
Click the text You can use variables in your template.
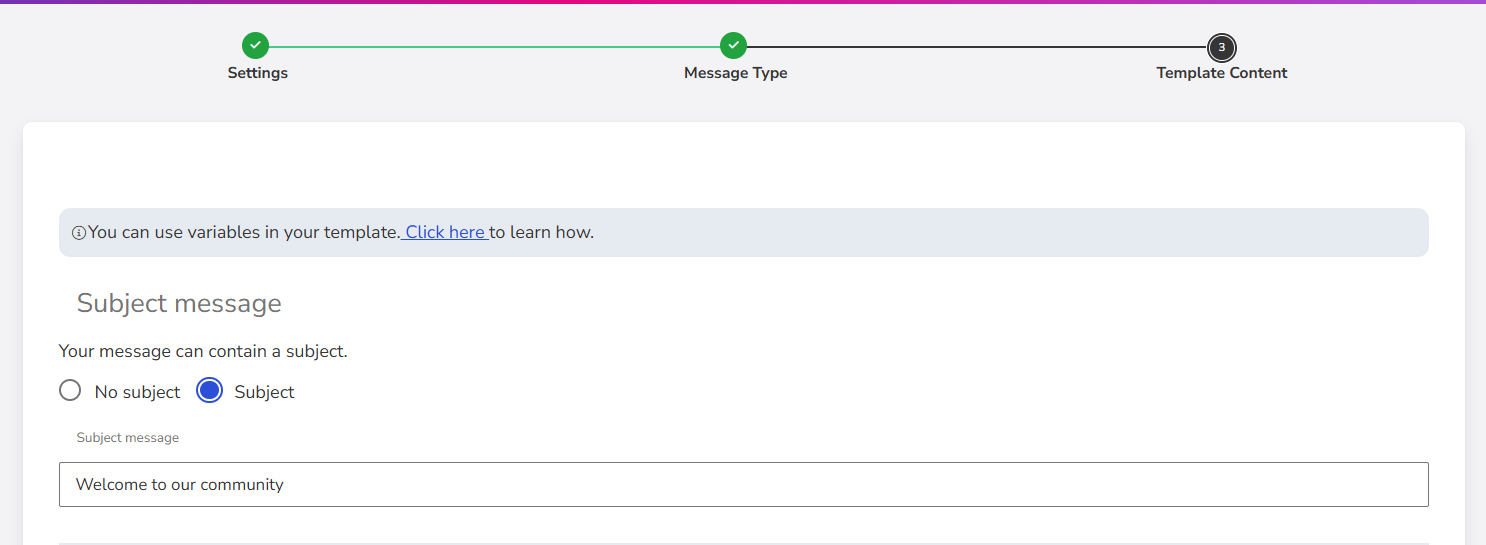(x=244, y=232)
